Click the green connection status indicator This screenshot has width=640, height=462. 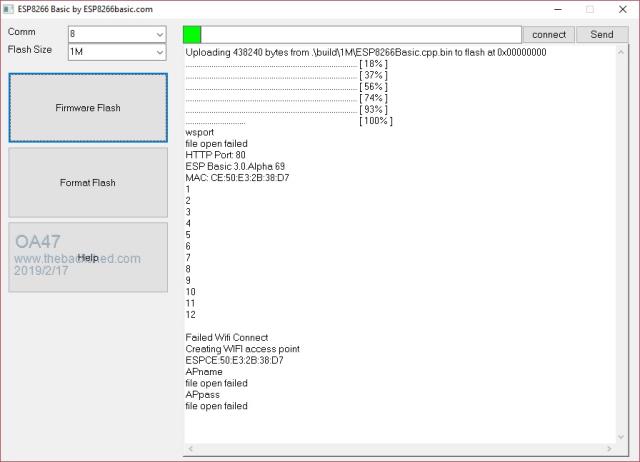192,34
